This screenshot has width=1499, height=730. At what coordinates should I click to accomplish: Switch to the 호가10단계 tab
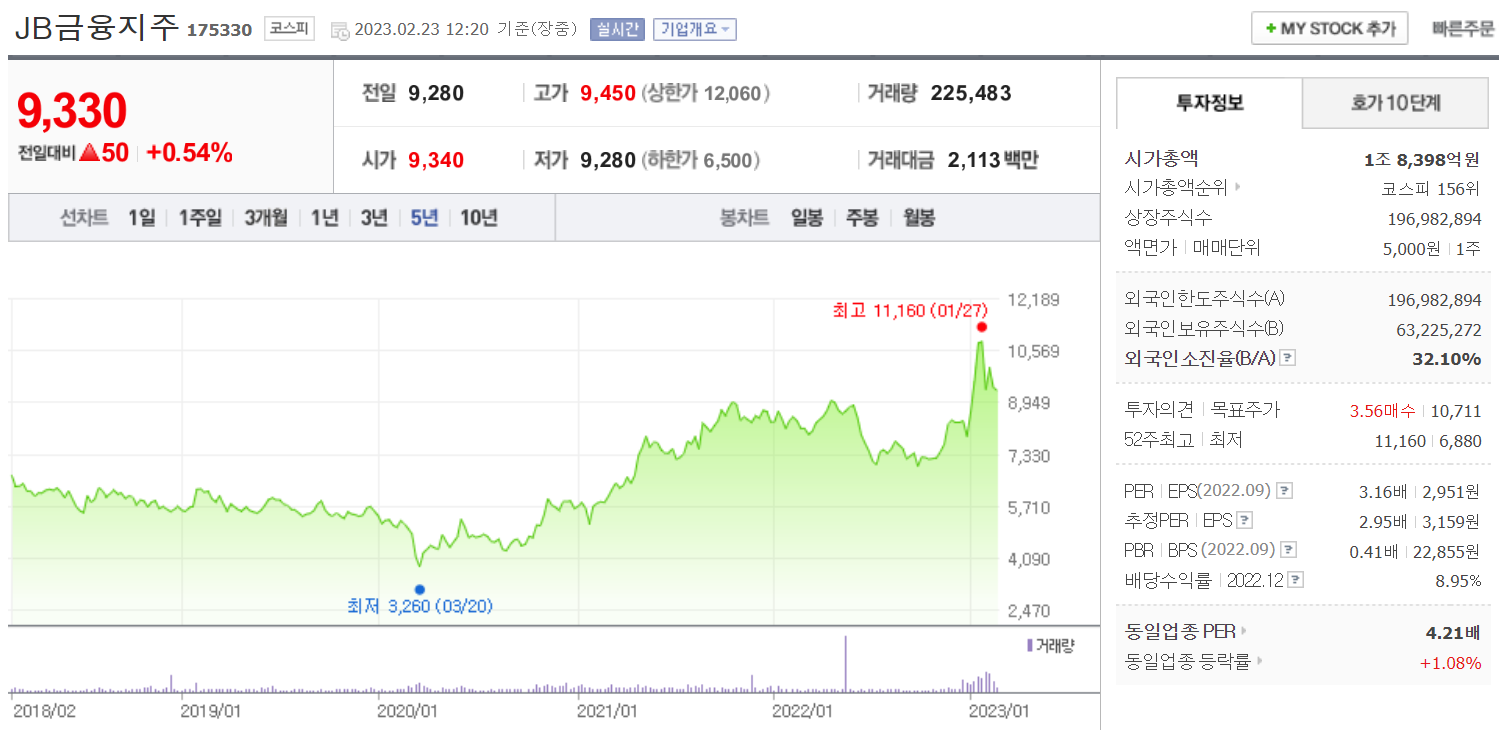(x=1396, y=102)
